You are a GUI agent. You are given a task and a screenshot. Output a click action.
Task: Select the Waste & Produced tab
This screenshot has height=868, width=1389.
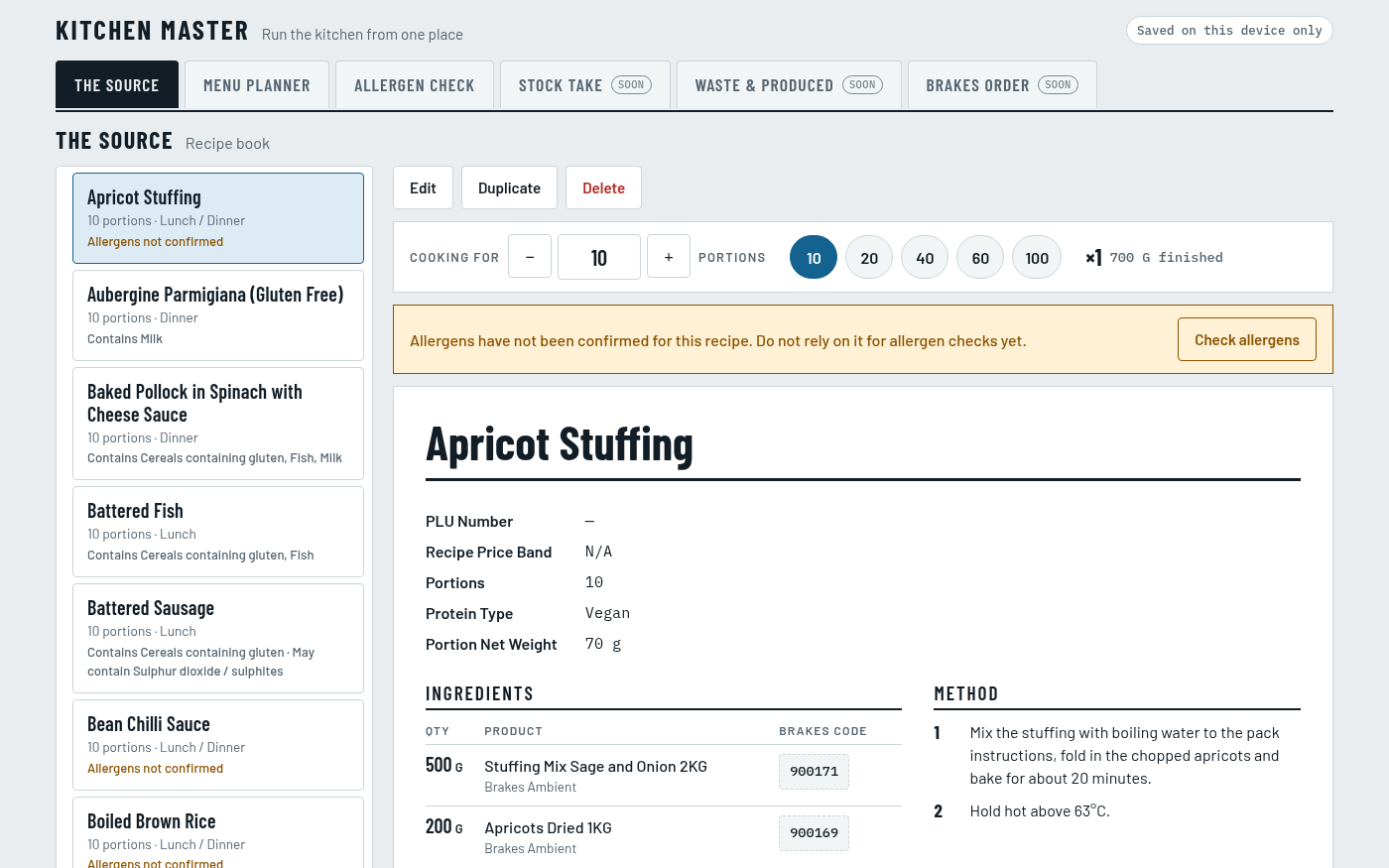(789, 85)
